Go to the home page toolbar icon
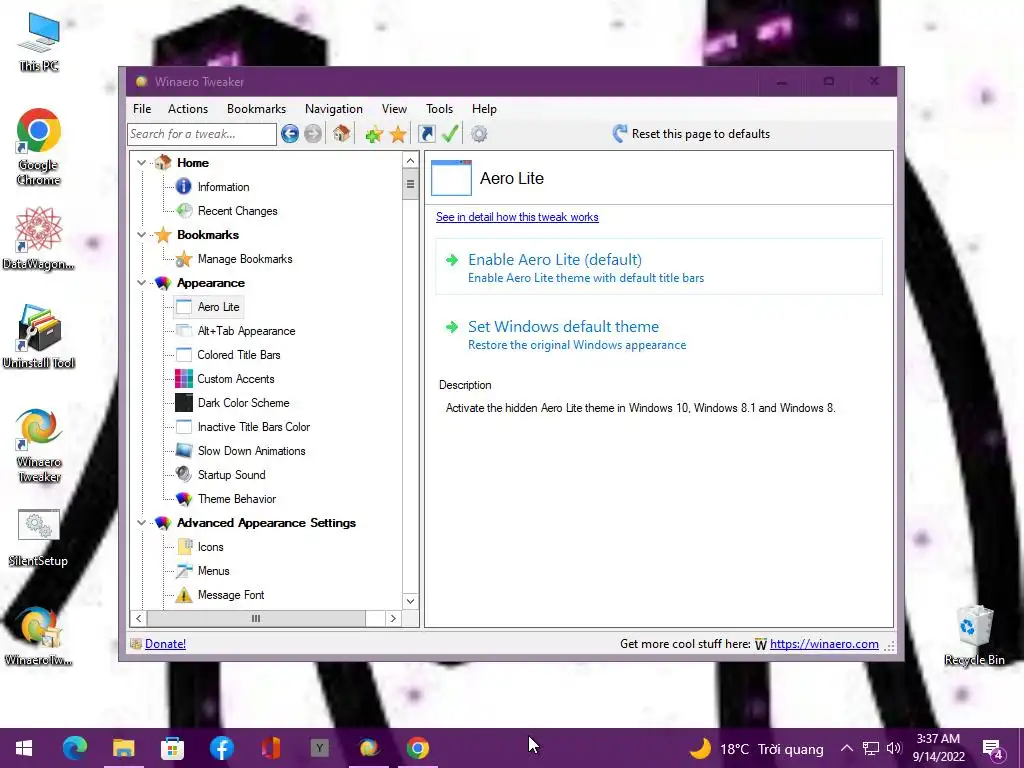This screenshot has height=768, width=1024. coord(341,133)
